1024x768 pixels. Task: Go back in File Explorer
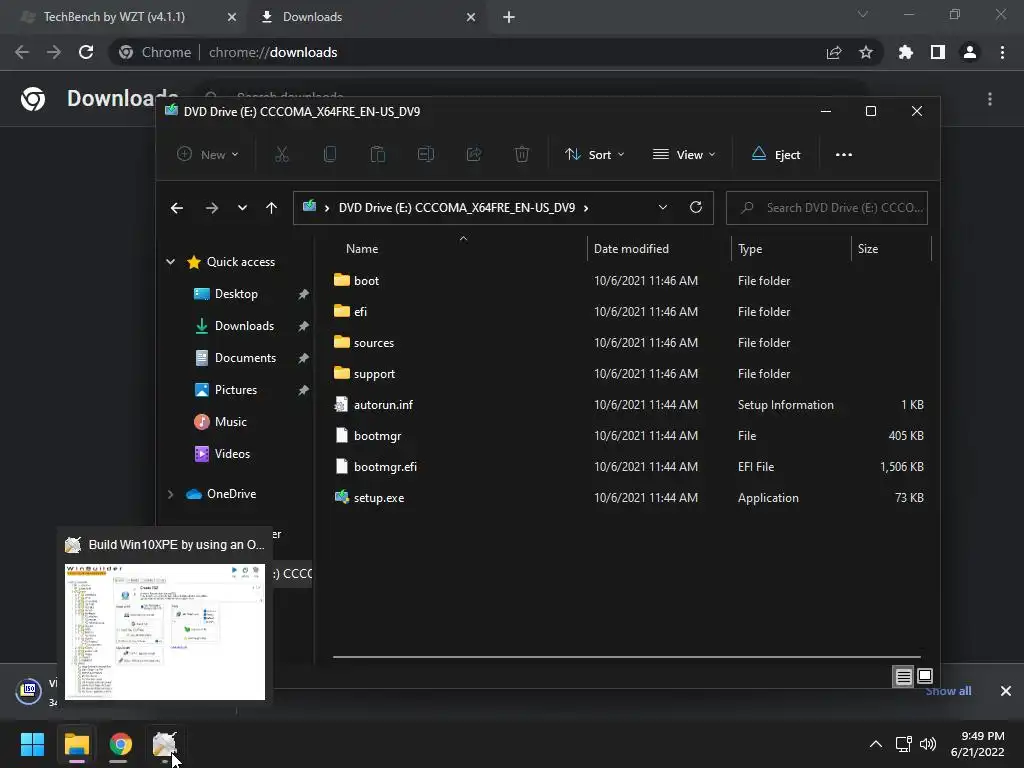click(177, 208)
